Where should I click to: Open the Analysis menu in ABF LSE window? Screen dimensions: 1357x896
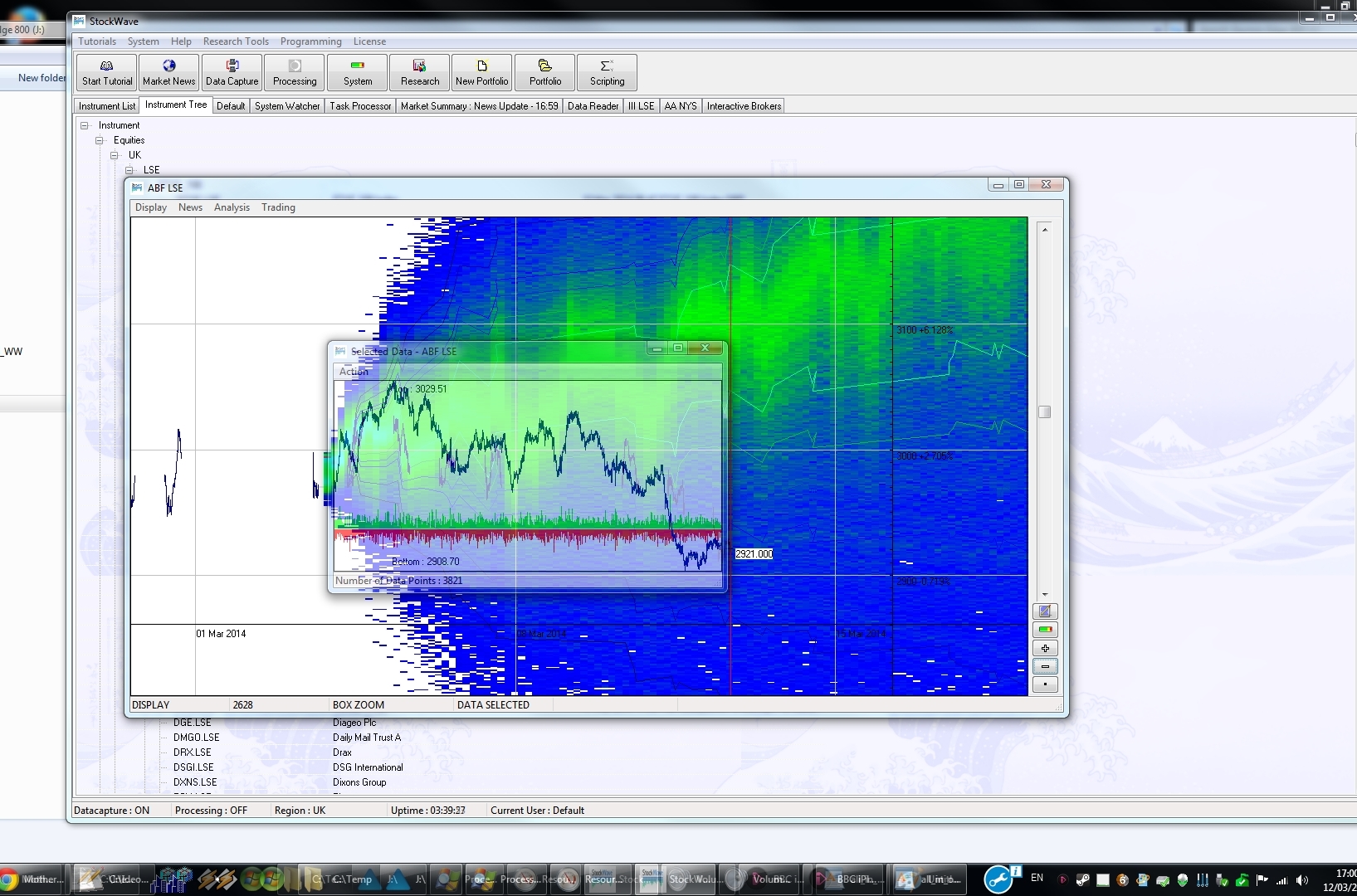232,207
